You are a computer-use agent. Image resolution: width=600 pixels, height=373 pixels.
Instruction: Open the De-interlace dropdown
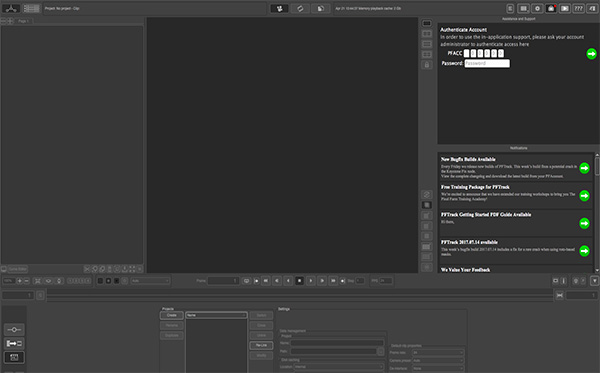click(x=438, y=368)
